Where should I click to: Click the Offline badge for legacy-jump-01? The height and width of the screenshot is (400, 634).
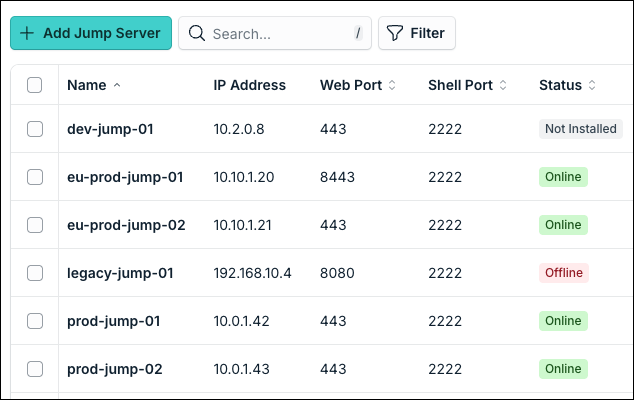[564, 273]
